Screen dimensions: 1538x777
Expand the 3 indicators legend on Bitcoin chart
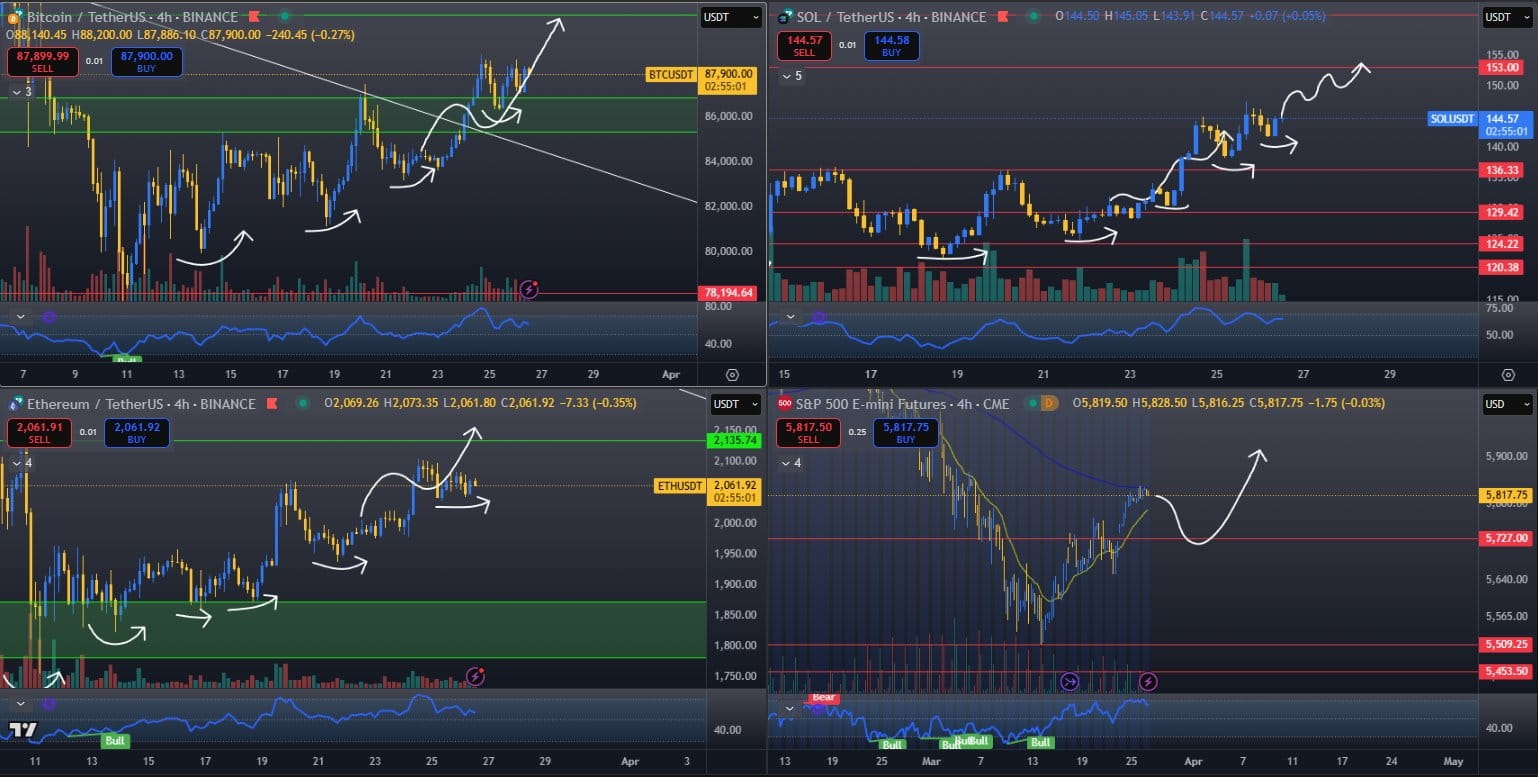pyautogui.click(x=22, y=92)
